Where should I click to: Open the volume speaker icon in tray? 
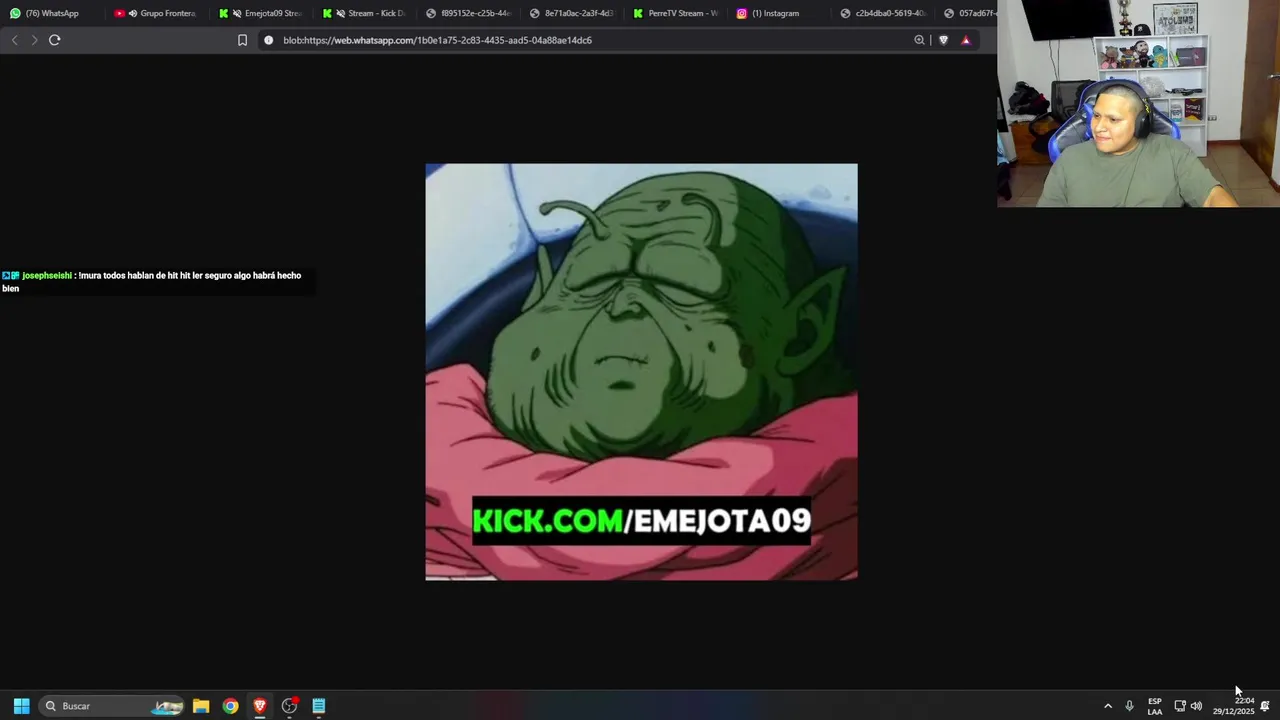[x=1196, y=706]
